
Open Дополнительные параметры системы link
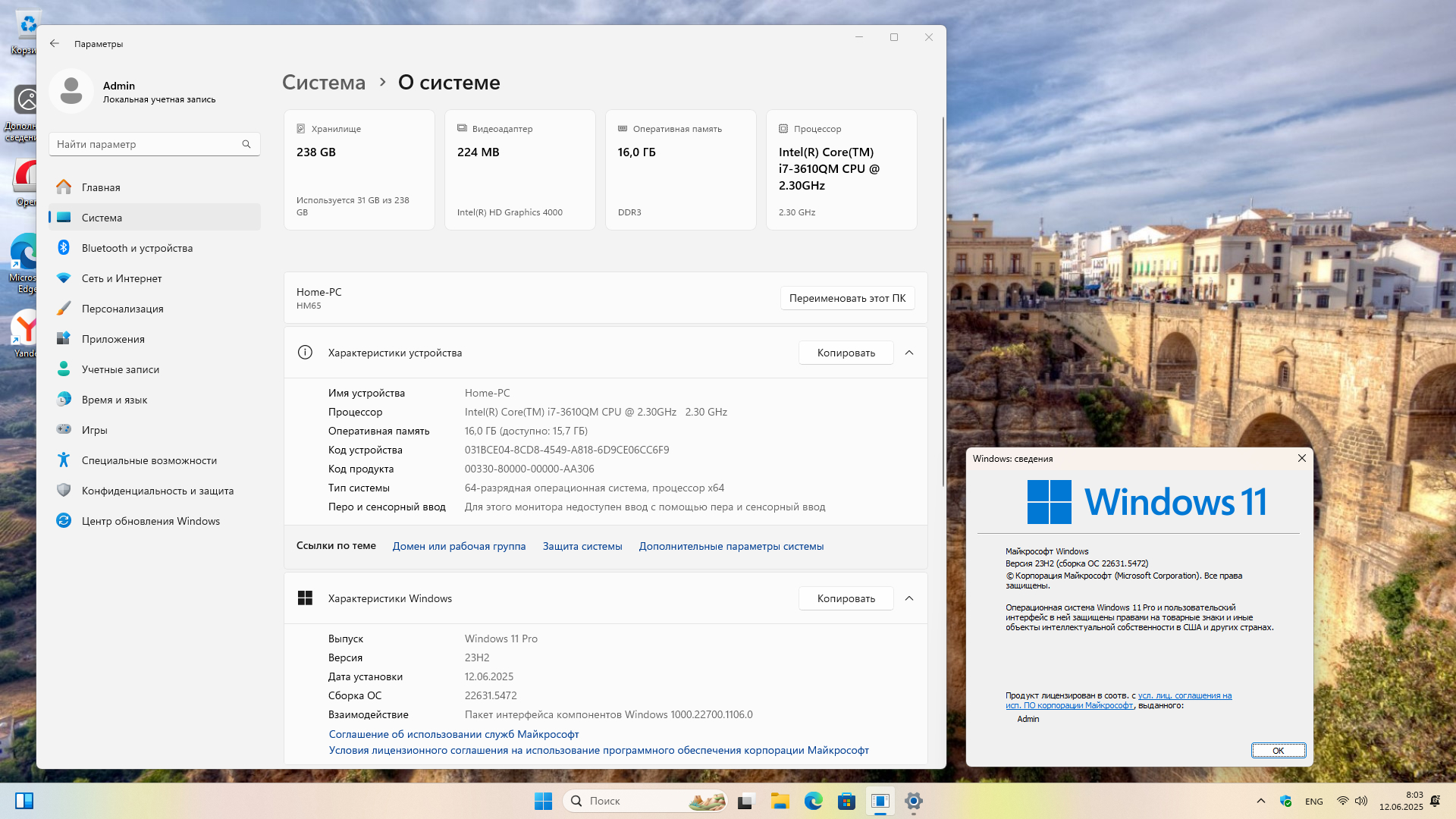(x=730, y=546)
